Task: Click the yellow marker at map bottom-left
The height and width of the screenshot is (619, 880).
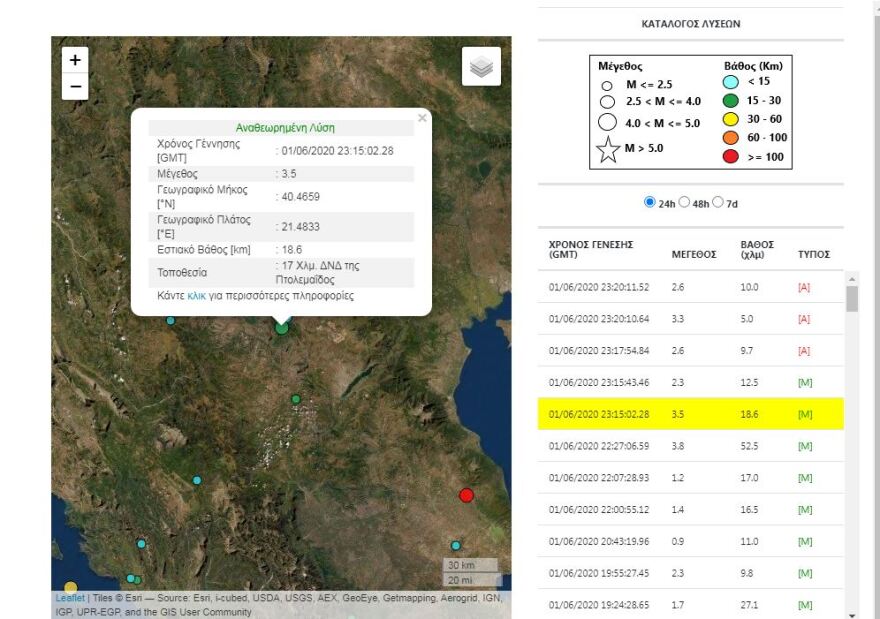Action: pos(70,588)
